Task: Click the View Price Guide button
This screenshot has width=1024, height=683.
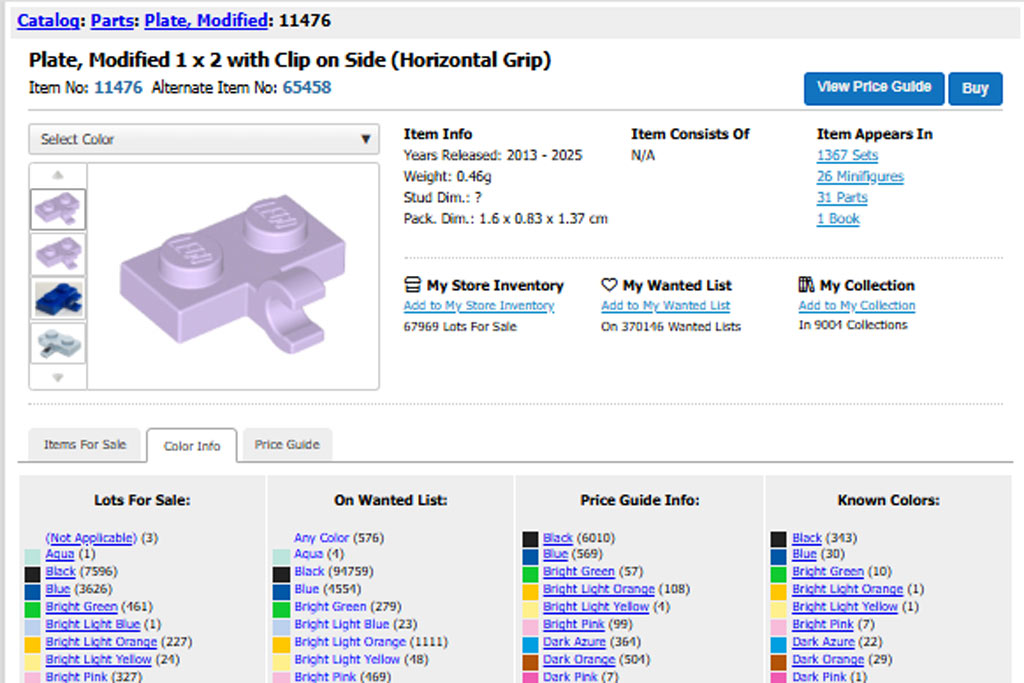Action: [x=873, y=87]
